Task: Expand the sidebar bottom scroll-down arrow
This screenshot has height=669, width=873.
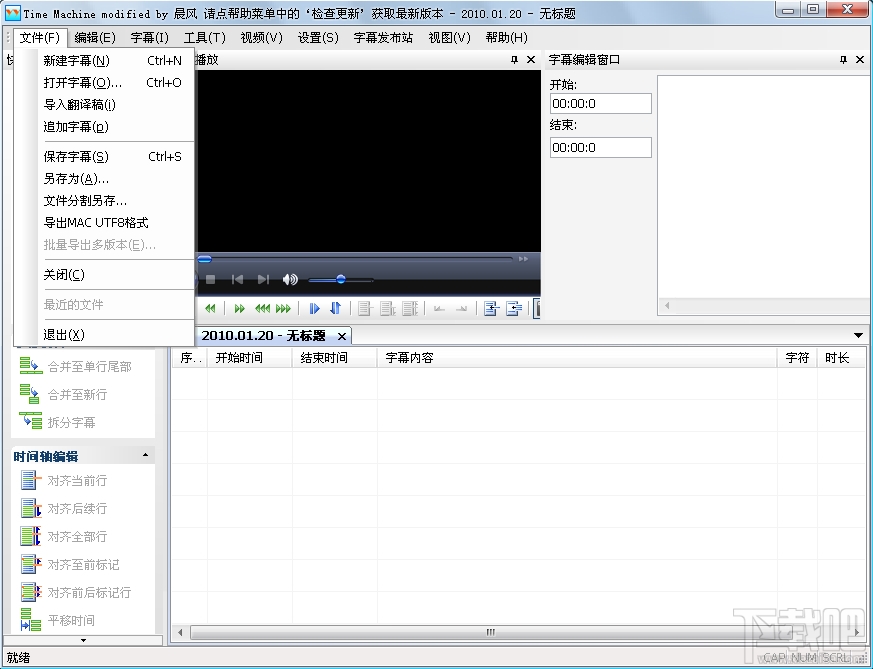Action: [x=84, y=640]
